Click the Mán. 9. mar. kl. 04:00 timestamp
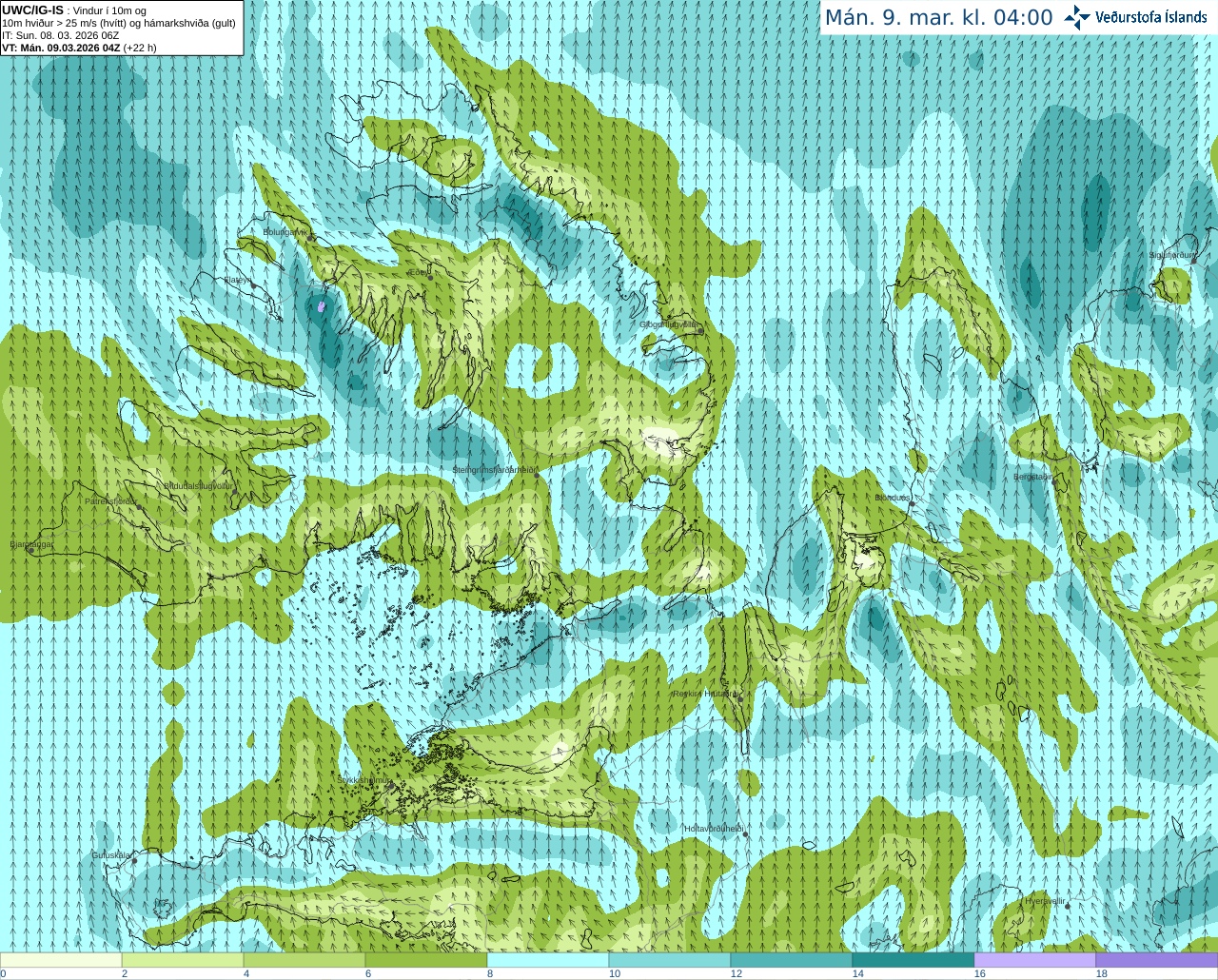 tap(938, 18)
